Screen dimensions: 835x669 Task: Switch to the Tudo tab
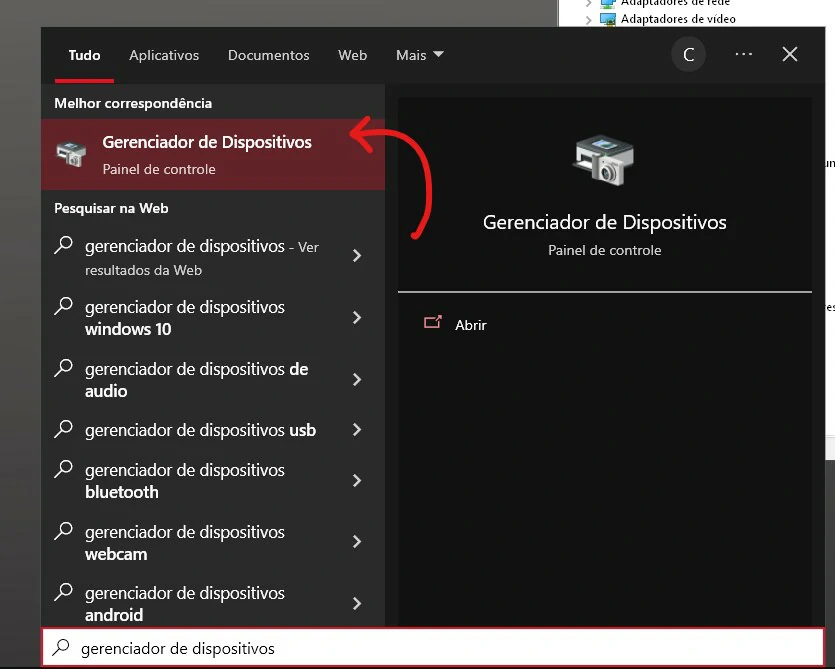(x=84, y=55)
